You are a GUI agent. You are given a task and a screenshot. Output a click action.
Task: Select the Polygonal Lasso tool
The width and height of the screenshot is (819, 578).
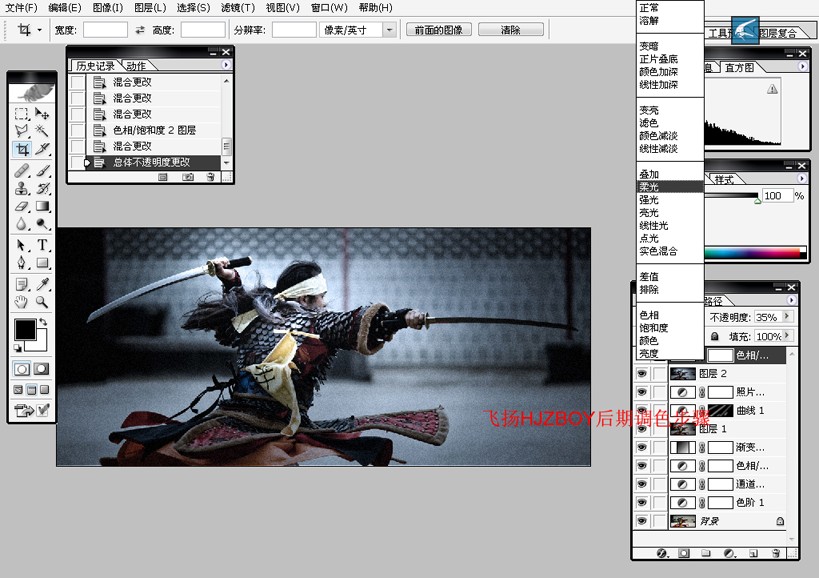click(x=21, y=131)
